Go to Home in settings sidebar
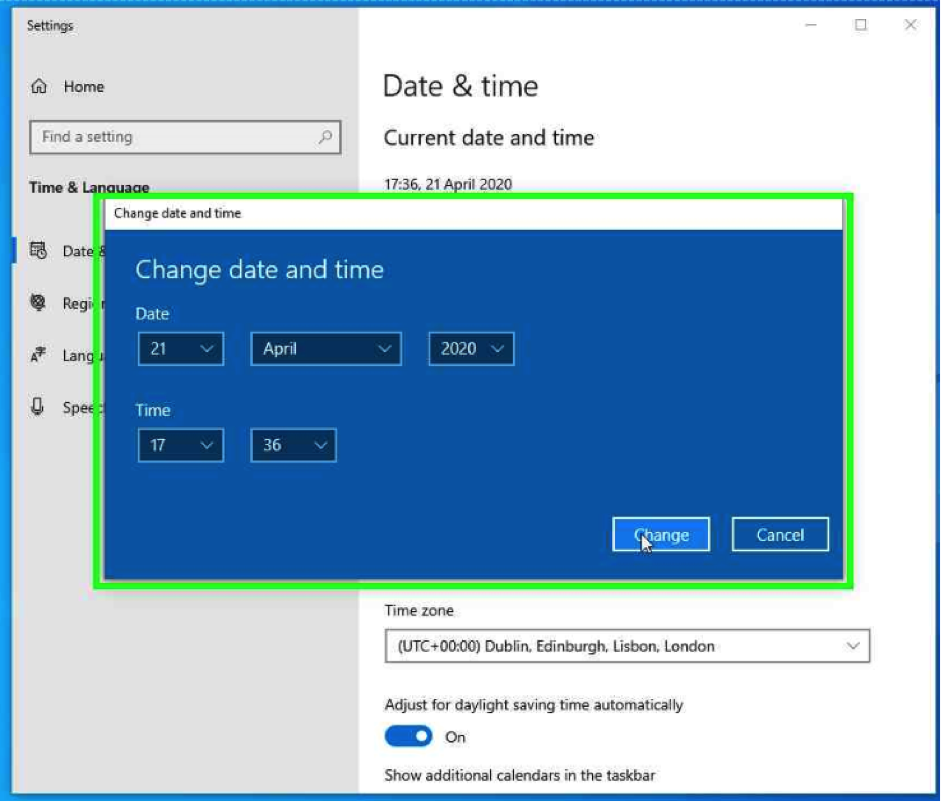 [x=83, y=87]
